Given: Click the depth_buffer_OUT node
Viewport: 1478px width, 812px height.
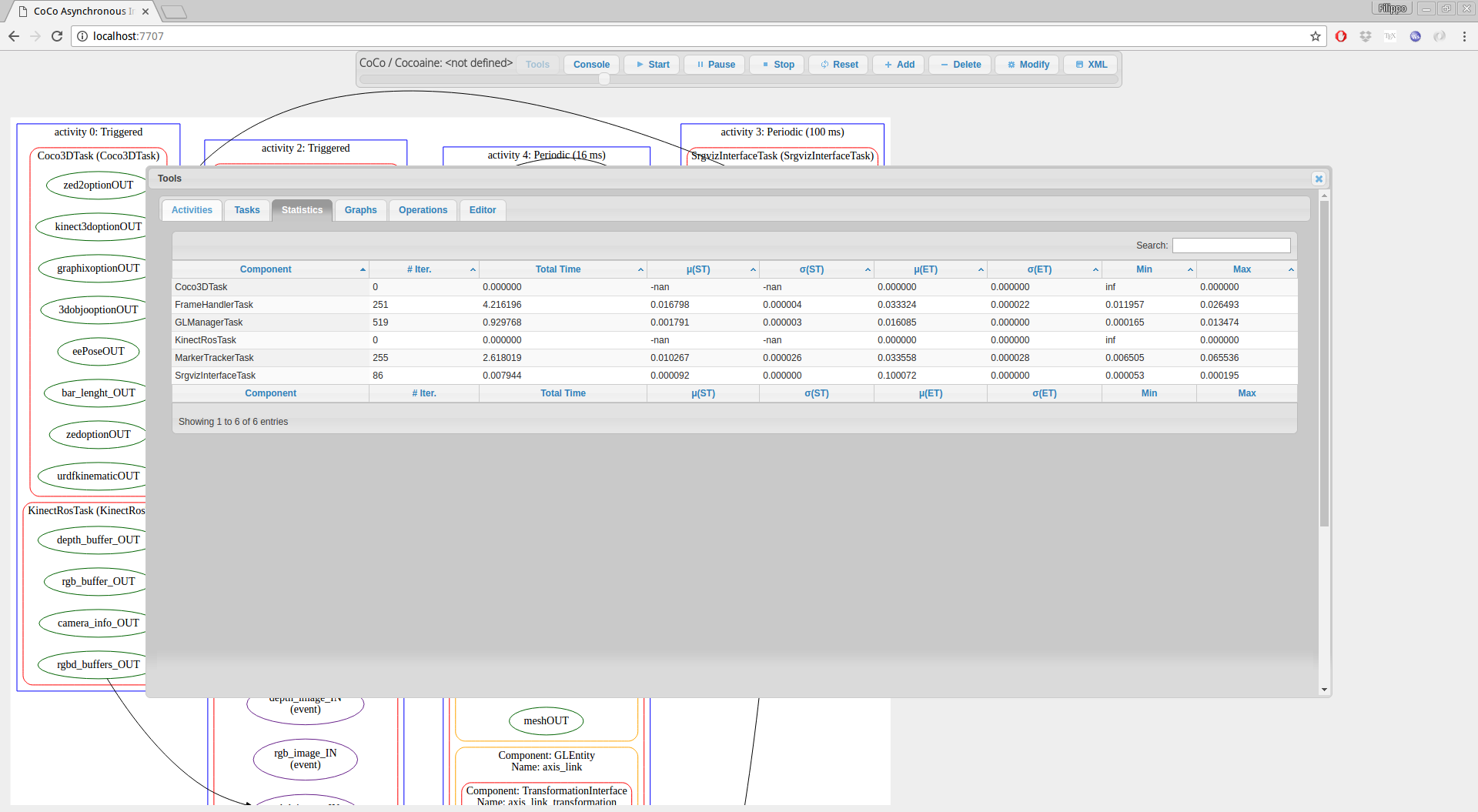Looking at the screenshot, I should click(x=94, y=540).
